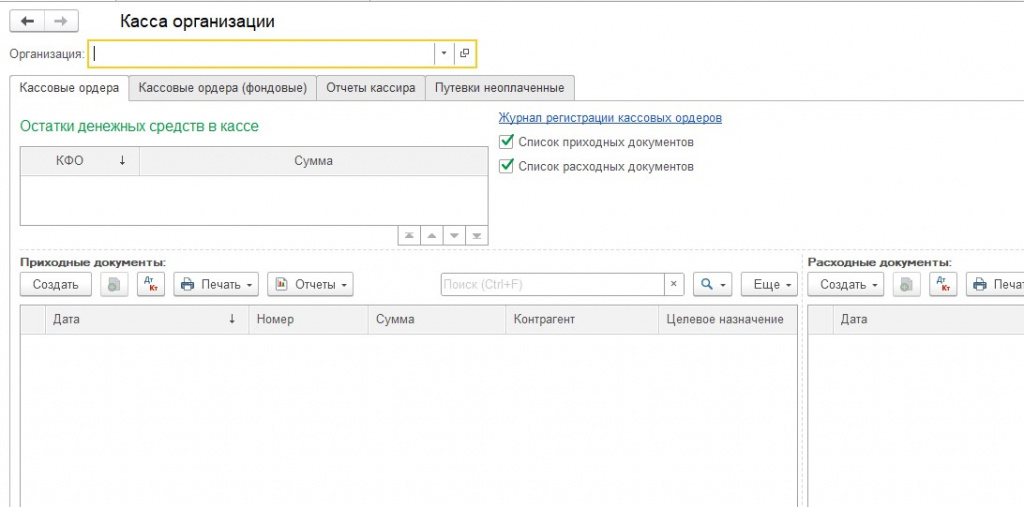Switch to Кассовые ордера (фондовые) tab

[223, 88]
